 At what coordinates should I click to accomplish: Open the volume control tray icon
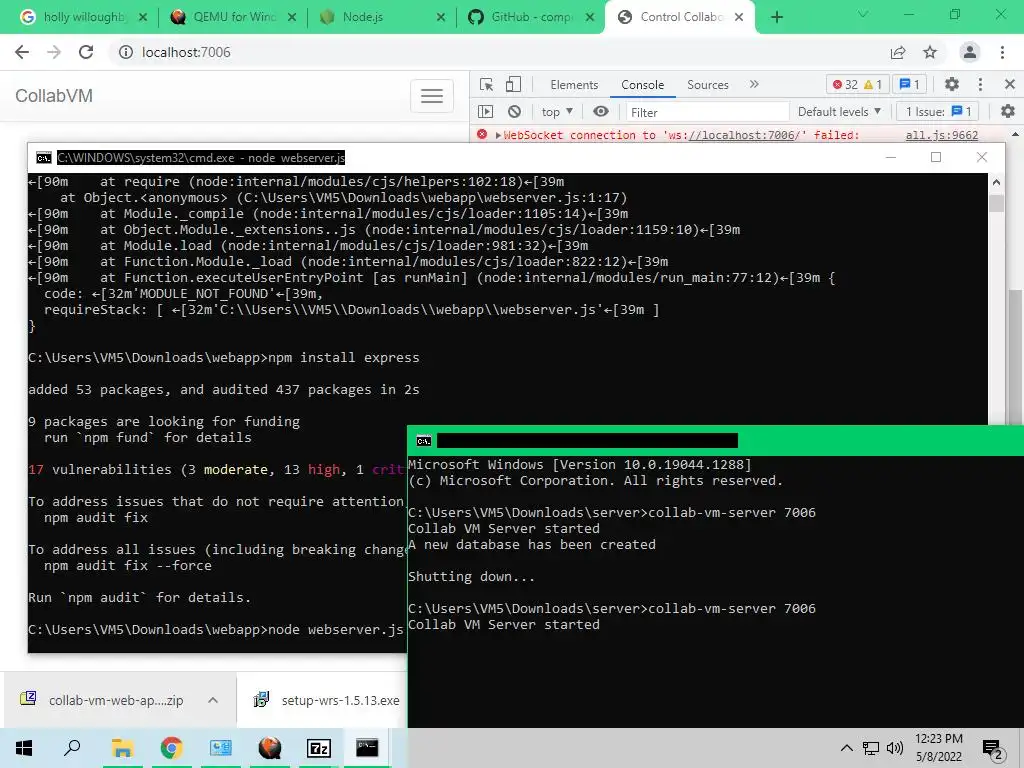895,748
